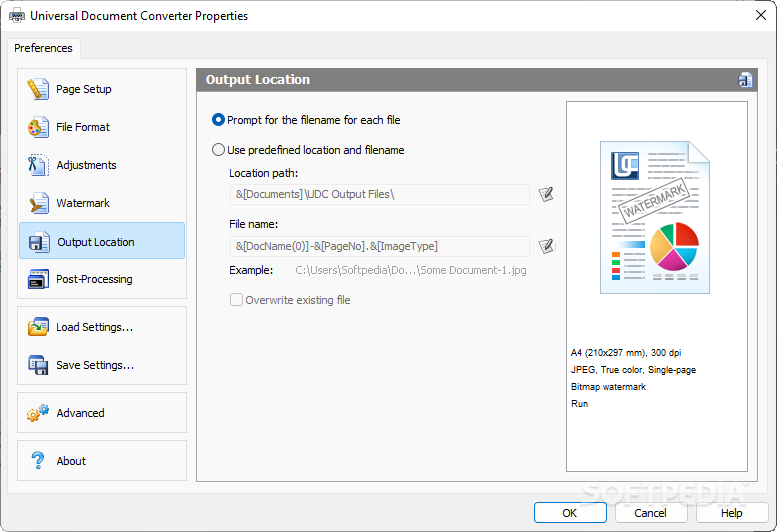Open the Page Setup section
The width and height of the screenshot is (777, 532).
click(102, 89)
